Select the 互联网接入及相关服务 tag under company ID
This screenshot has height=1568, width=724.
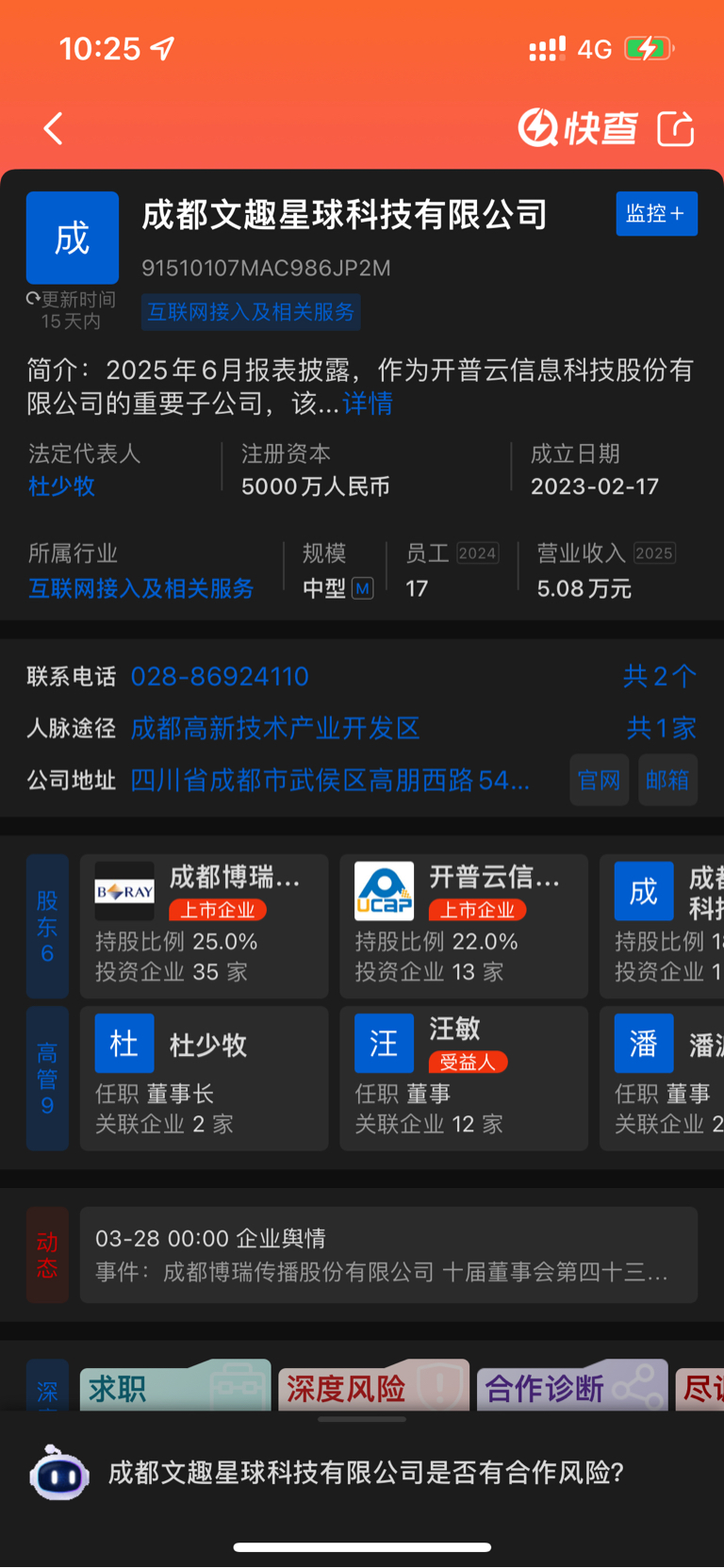coord(251,312)
